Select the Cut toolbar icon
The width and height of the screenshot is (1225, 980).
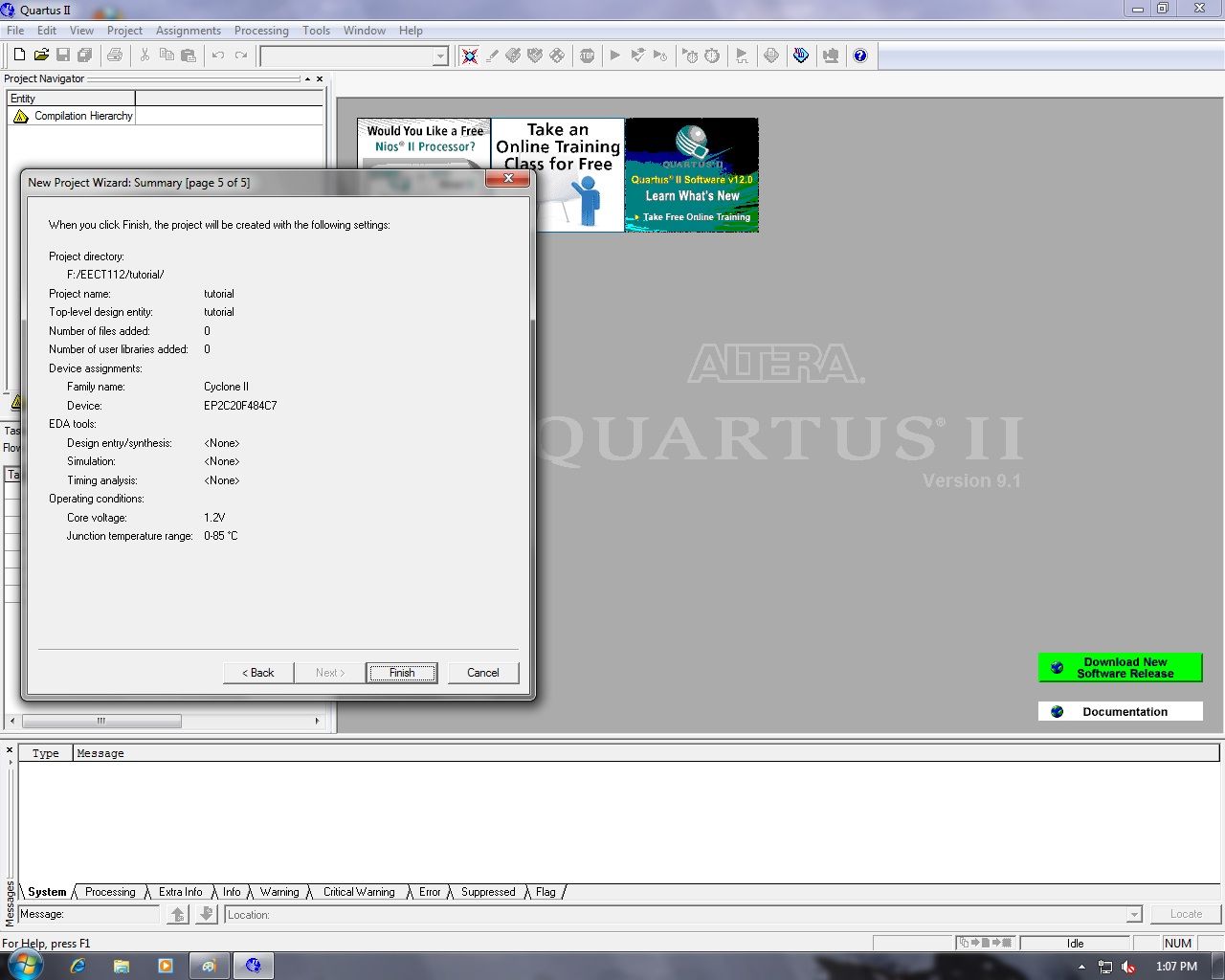click(x=144, y=55)
